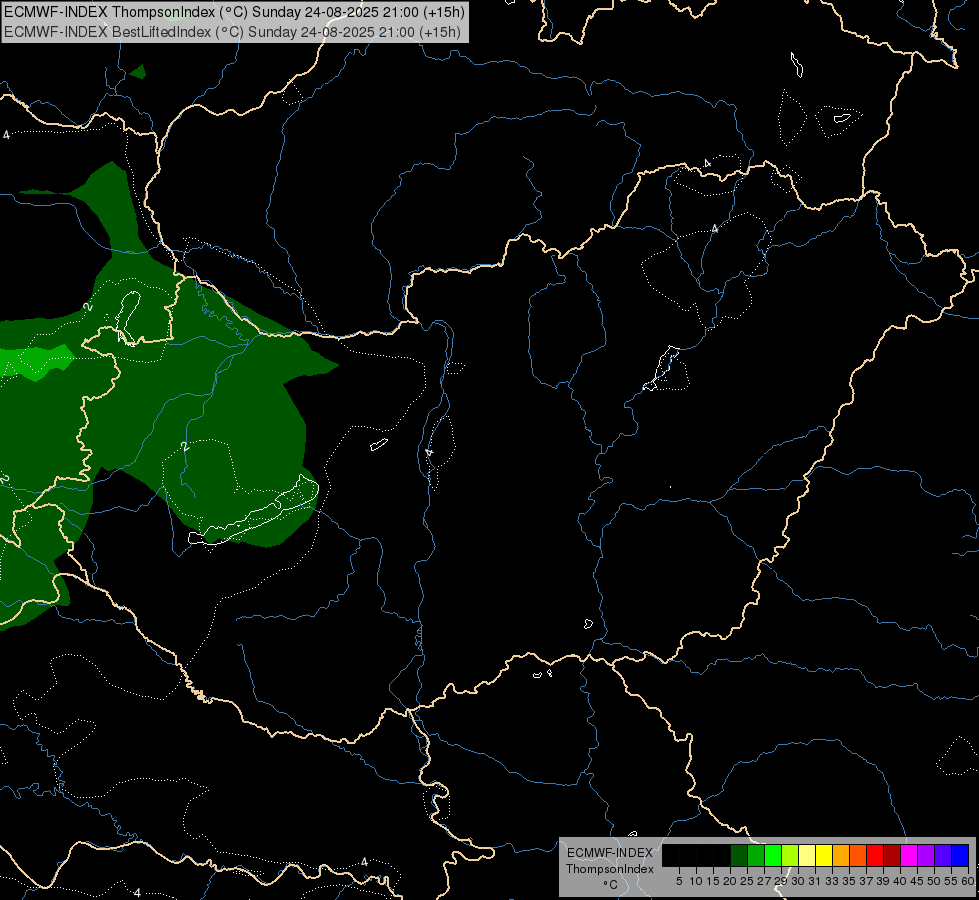This screenshot has height=900, width=979.
Task: Select the 'ThompsonIndex' label in the legend
Action: click(x=610, y=869)
